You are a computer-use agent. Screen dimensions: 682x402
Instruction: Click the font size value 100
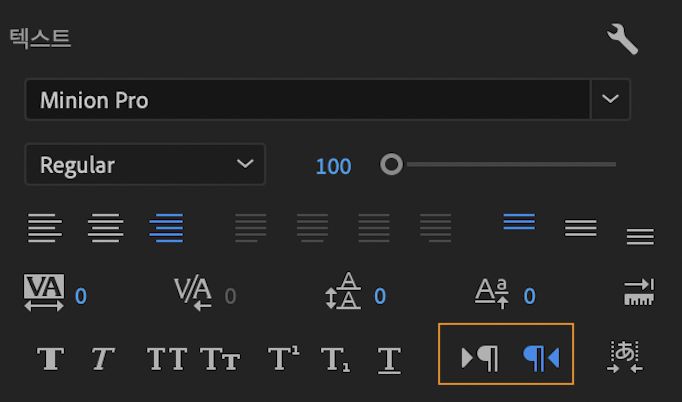[333, 166]
